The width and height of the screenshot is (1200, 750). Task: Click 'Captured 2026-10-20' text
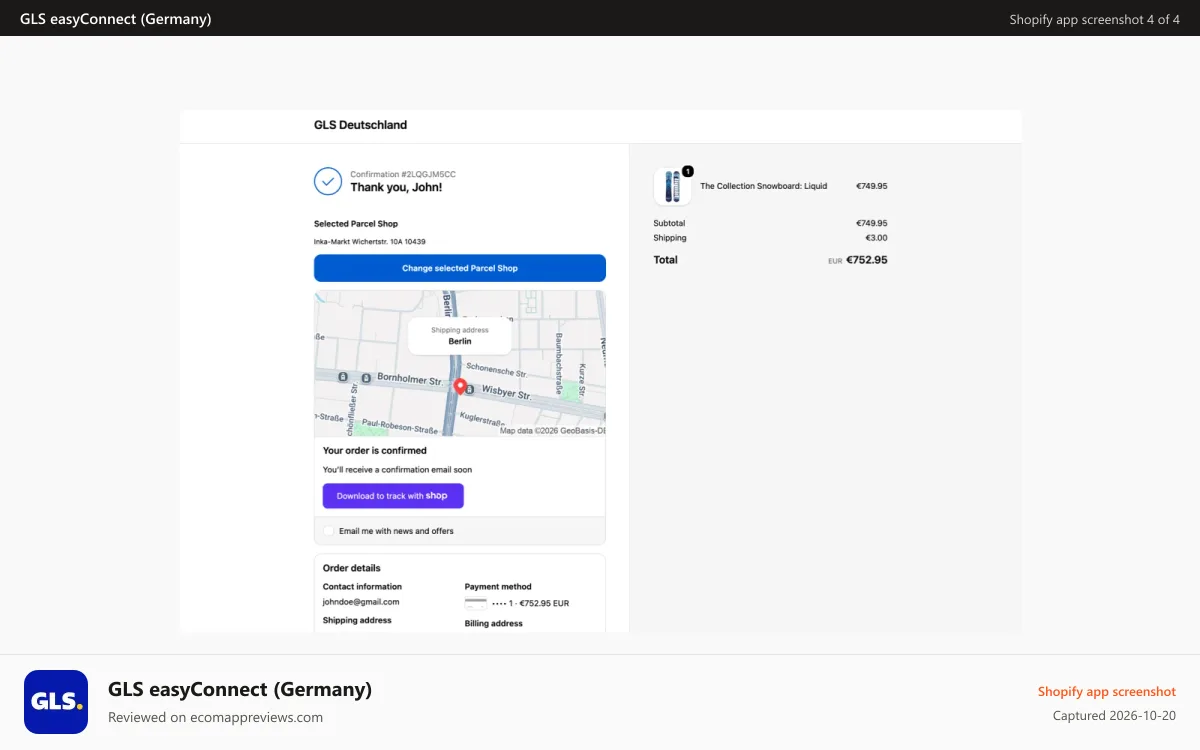1114,716
